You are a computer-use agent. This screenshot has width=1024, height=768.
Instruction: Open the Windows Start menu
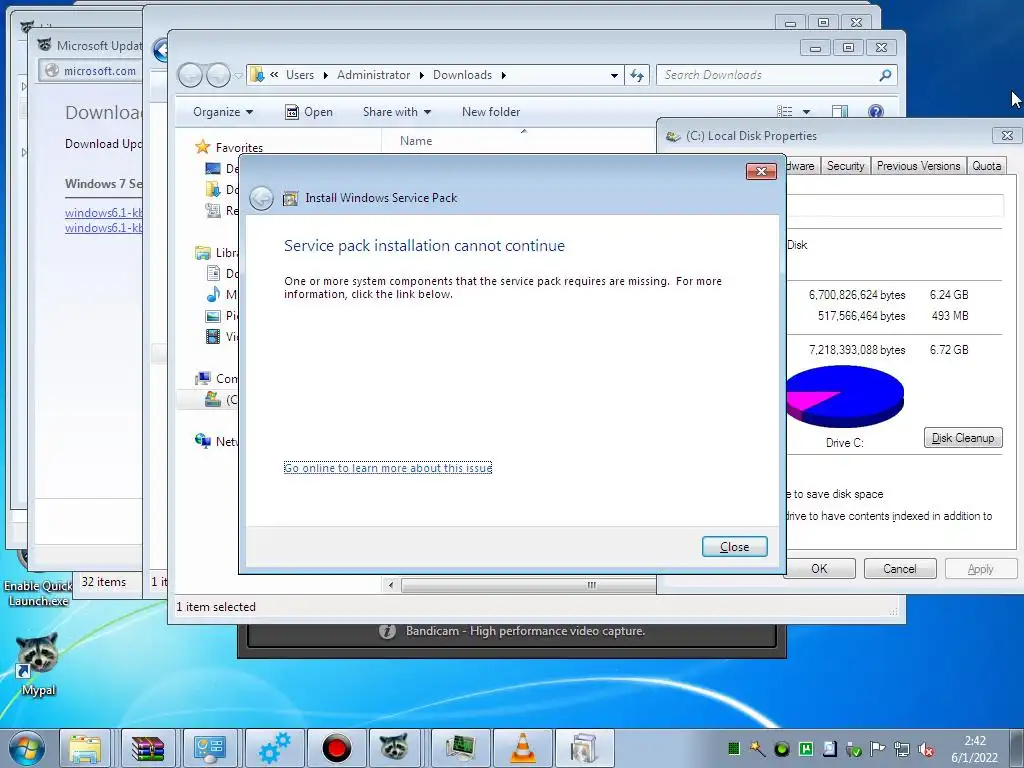tap(27, 749)
